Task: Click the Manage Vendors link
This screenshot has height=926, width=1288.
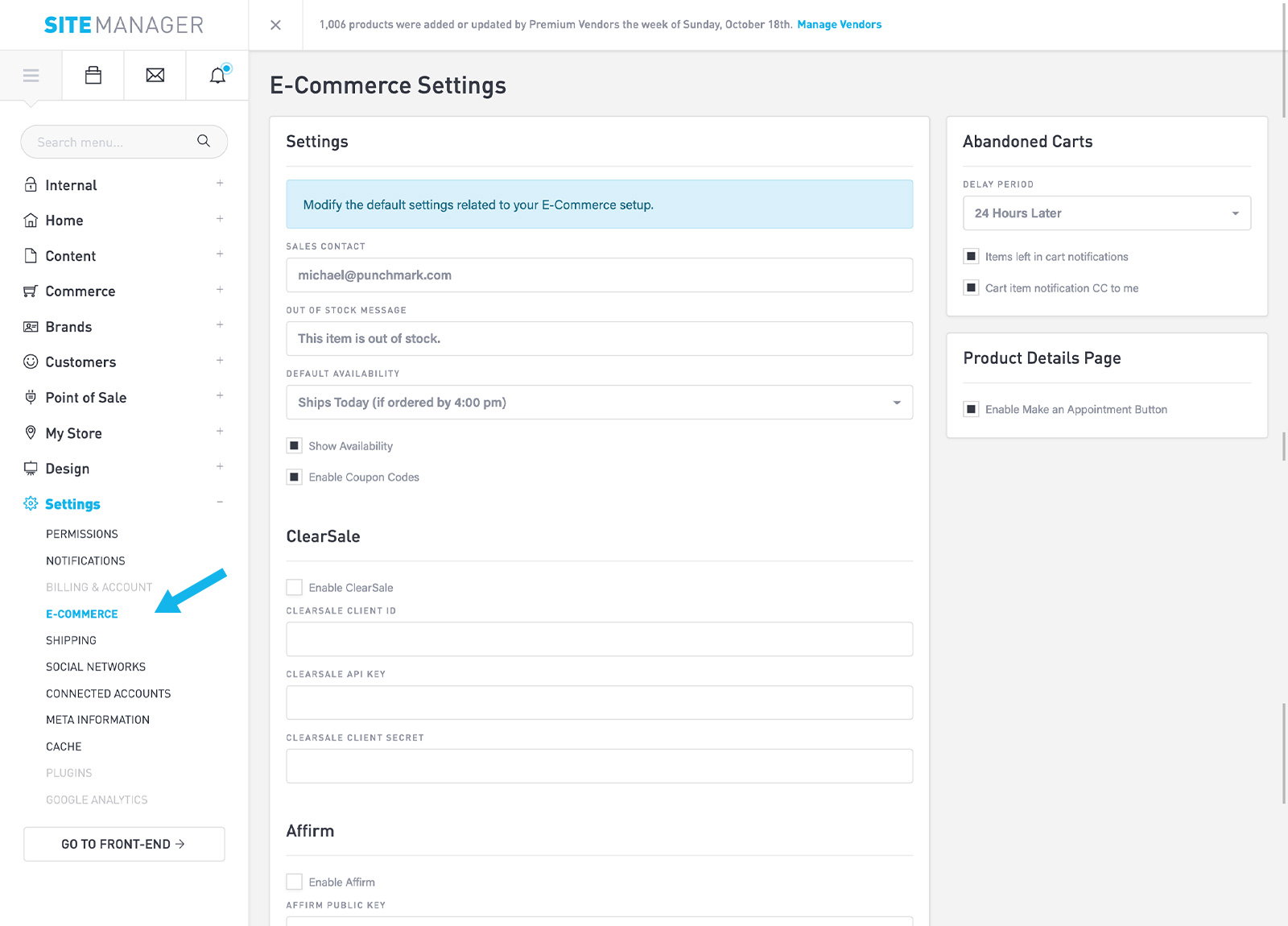Action: point(839,25)
